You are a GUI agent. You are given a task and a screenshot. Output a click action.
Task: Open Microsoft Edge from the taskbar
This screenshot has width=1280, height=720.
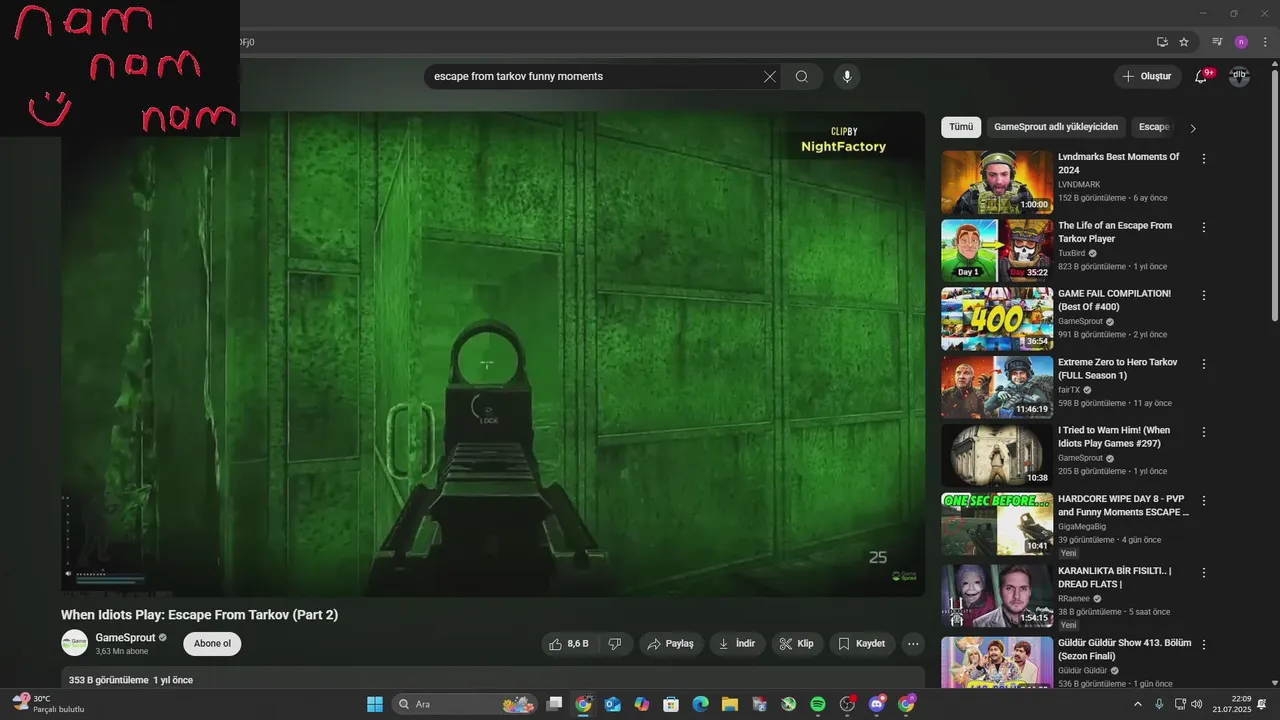click(x=700, y=704)
